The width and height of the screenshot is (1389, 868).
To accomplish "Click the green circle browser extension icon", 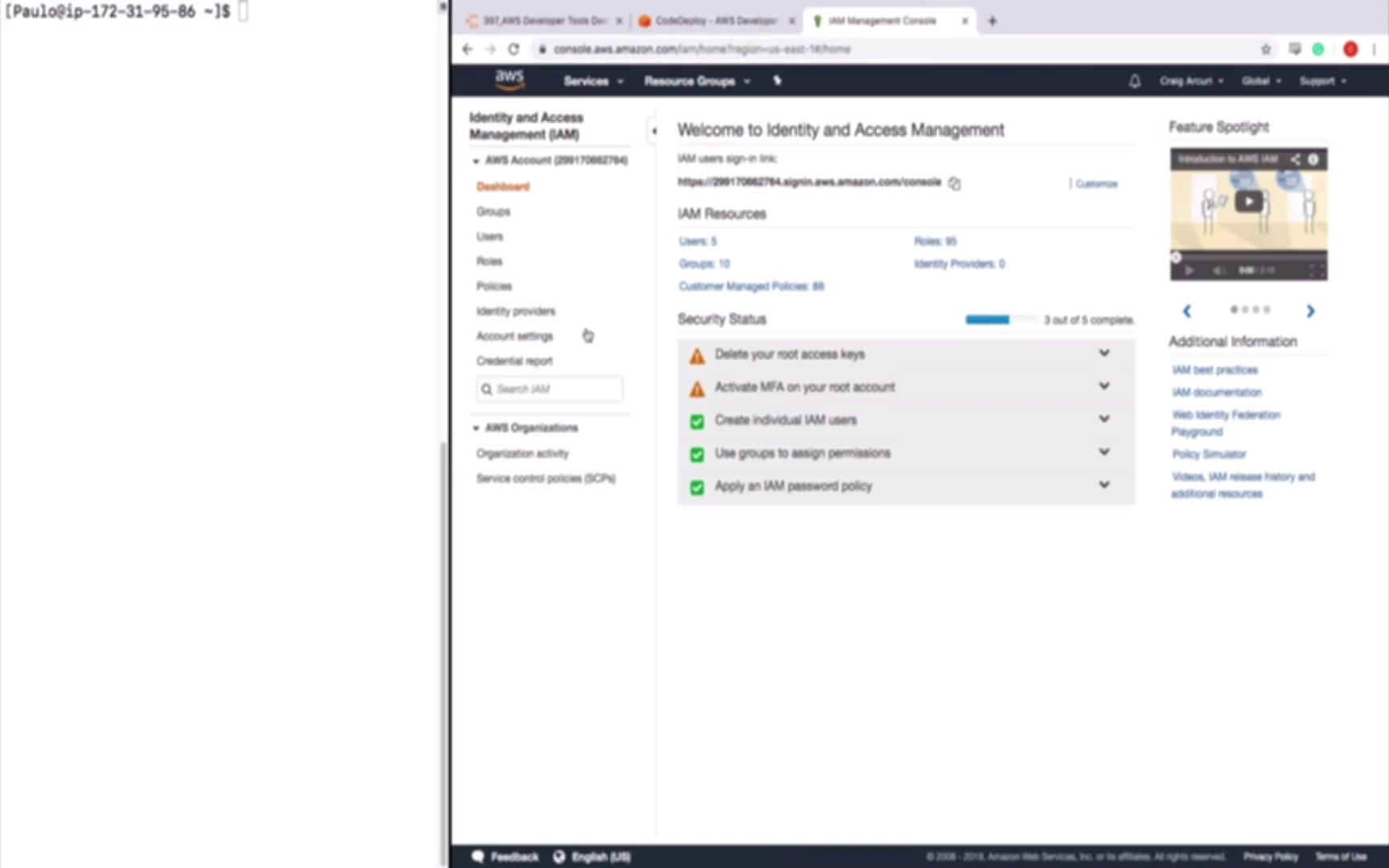I will (x=1318, y=49).
